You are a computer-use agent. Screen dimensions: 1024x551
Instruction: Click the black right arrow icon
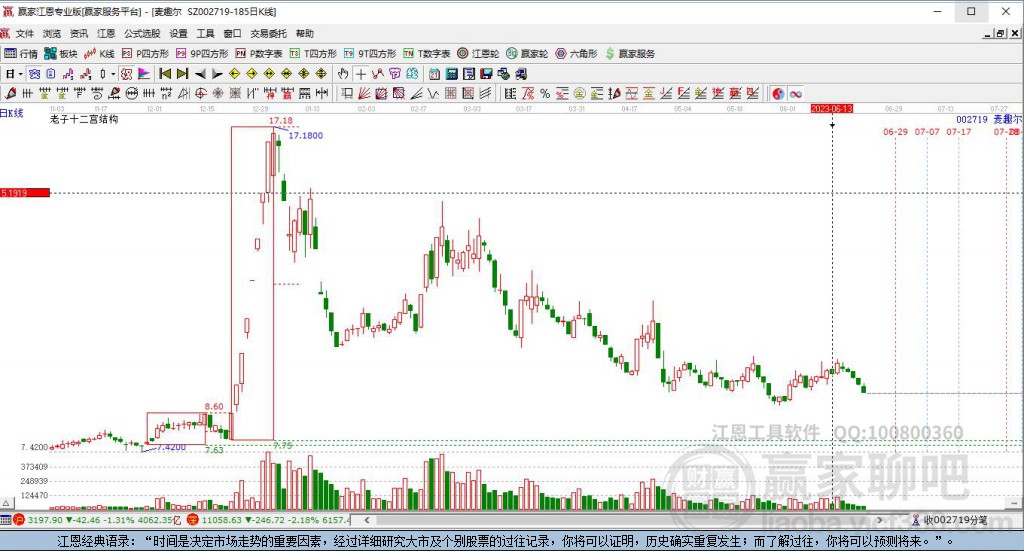click(217, 74)
